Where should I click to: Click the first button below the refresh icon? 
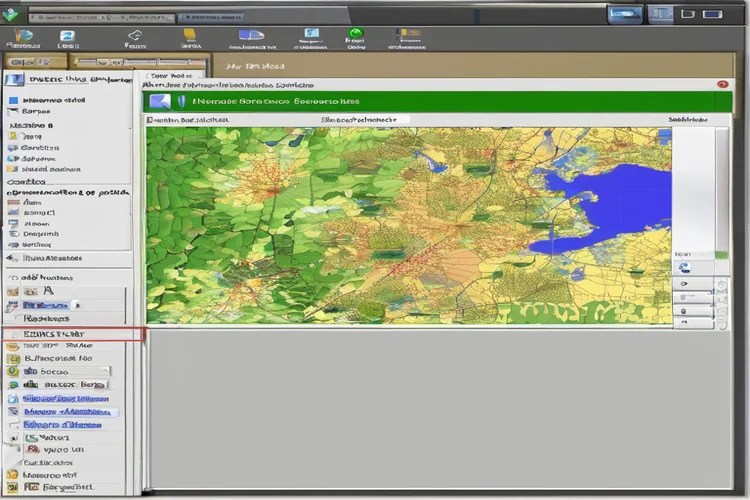[x=693, y=284]
